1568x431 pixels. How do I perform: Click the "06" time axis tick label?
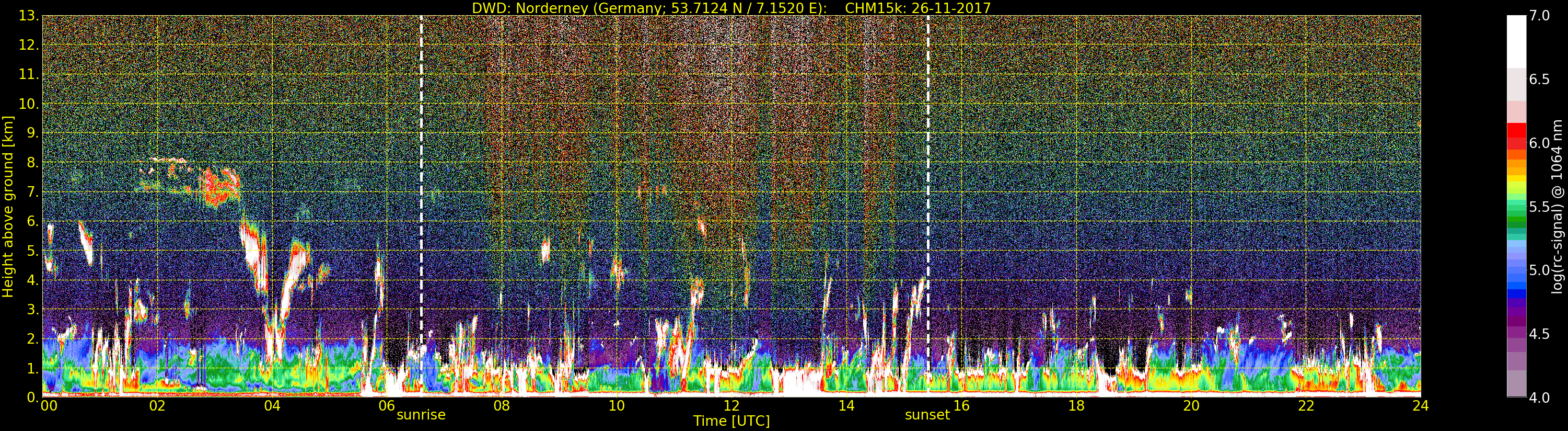[387, 405]
